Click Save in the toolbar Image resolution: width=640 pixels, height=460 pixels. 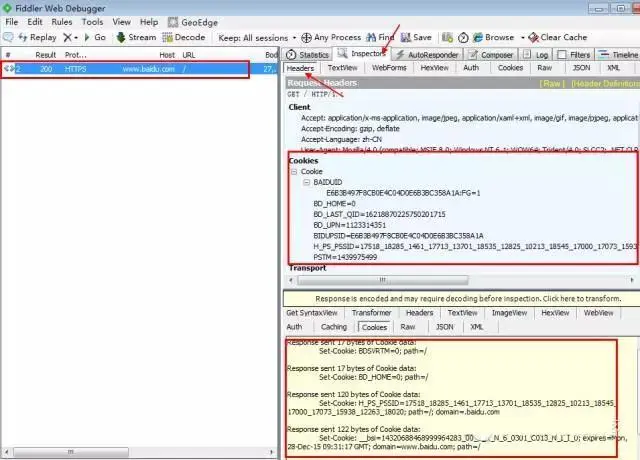(416, 38)
